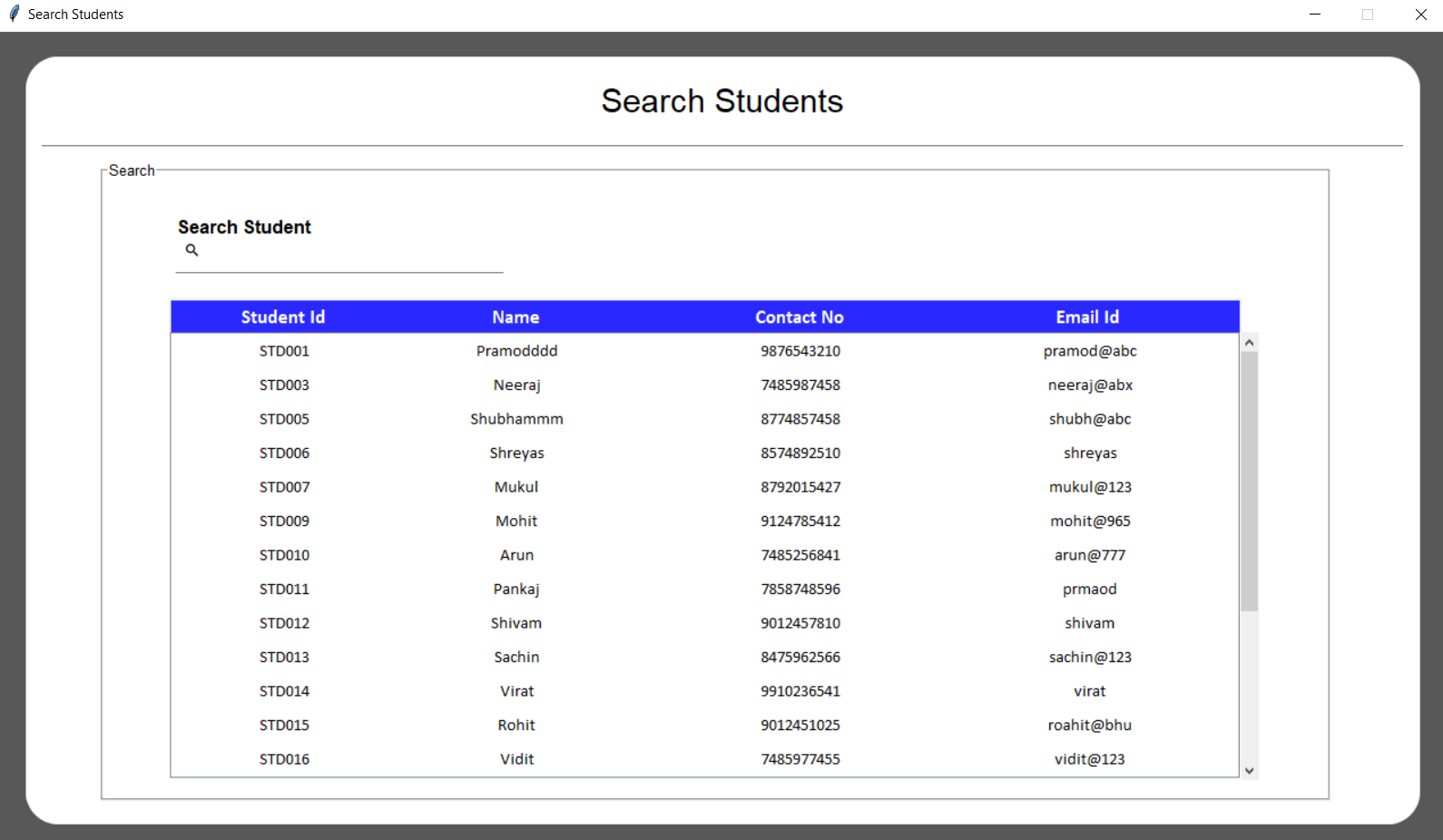
Task: Select the row with email sachin@123
Action: click(1089, 658)
